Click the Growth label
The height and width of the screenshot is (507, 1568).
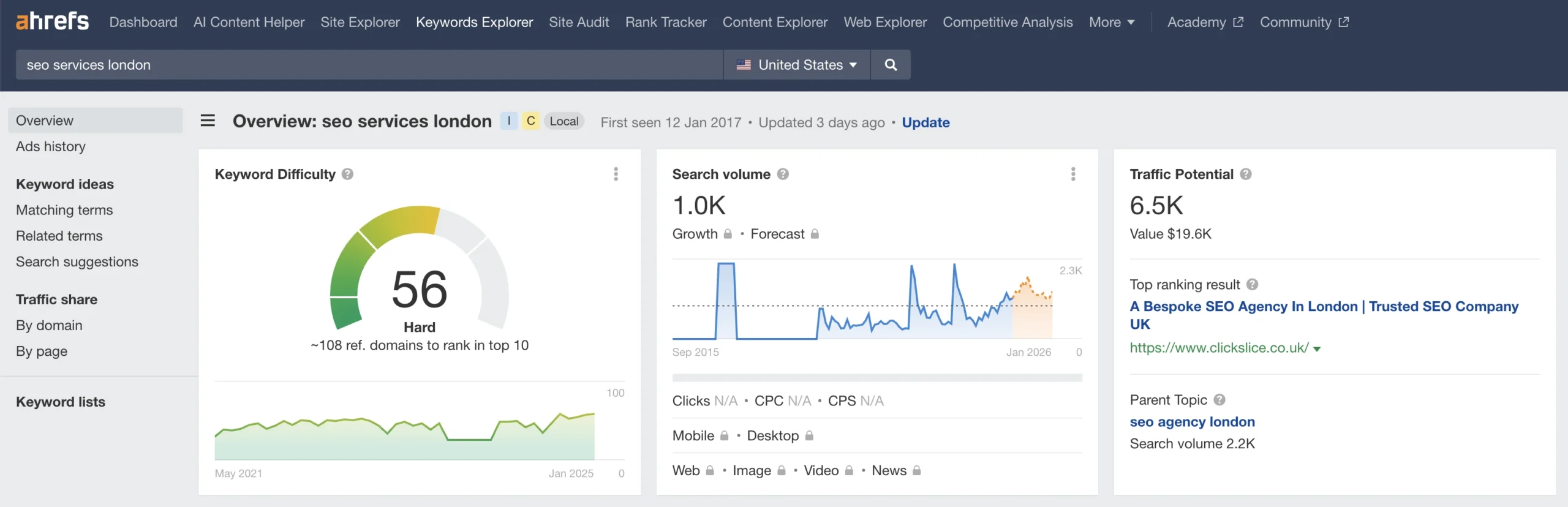click(695, 234)
